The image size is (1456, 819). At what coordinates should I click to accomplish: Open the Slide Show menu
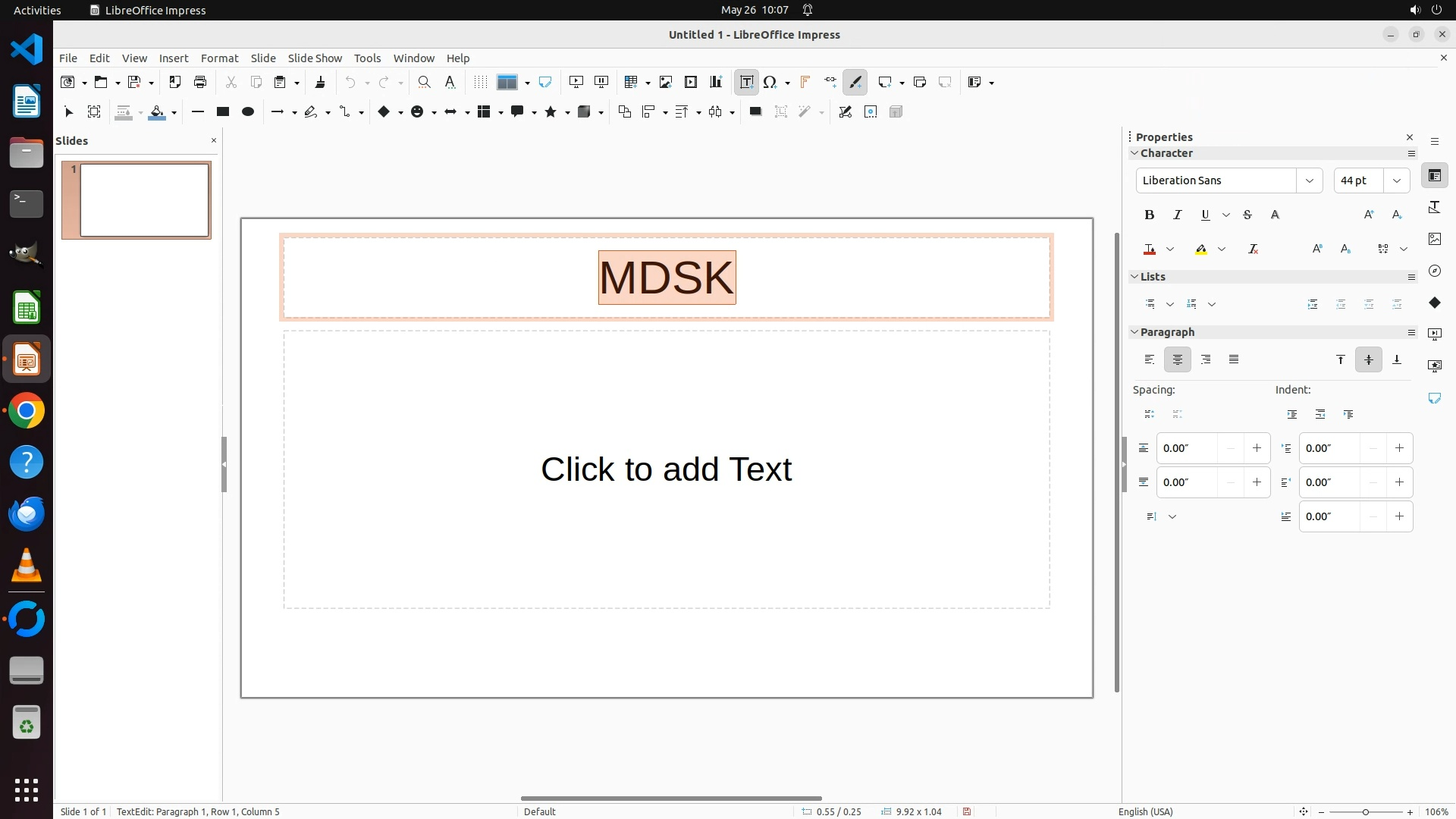coord(314,58)
